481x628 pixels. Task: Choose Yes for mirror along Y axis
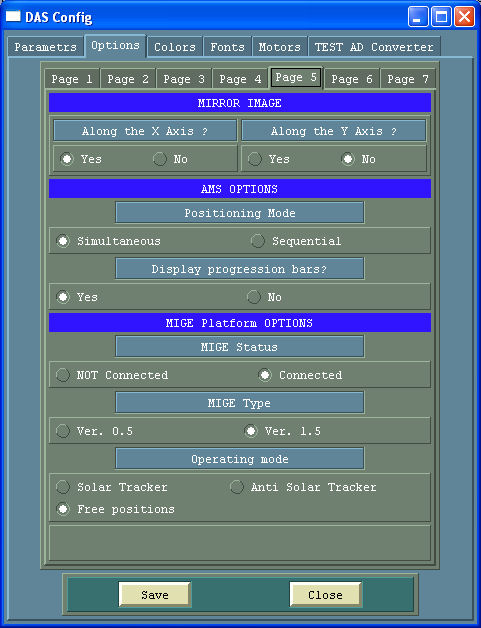tap(255, 159)
